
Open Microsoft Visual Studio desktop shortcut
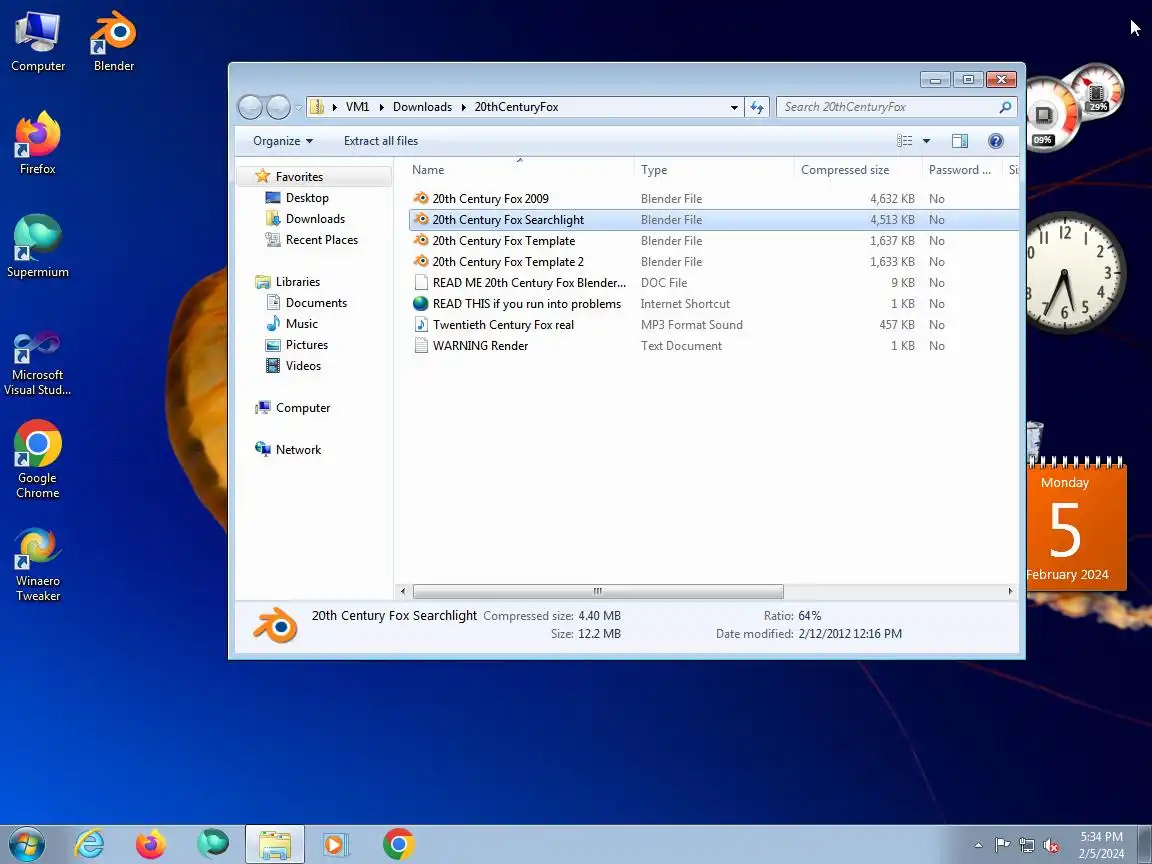coord(37,364)
